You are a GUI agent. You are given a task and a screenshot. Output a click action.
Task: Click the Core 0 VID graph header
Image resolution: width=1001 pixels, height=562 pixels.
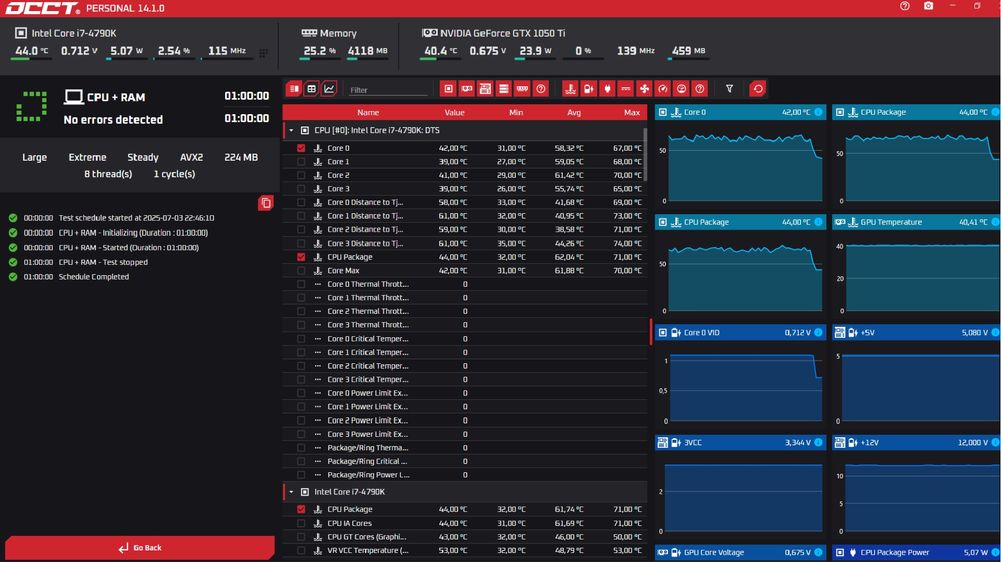click(741, 332)
